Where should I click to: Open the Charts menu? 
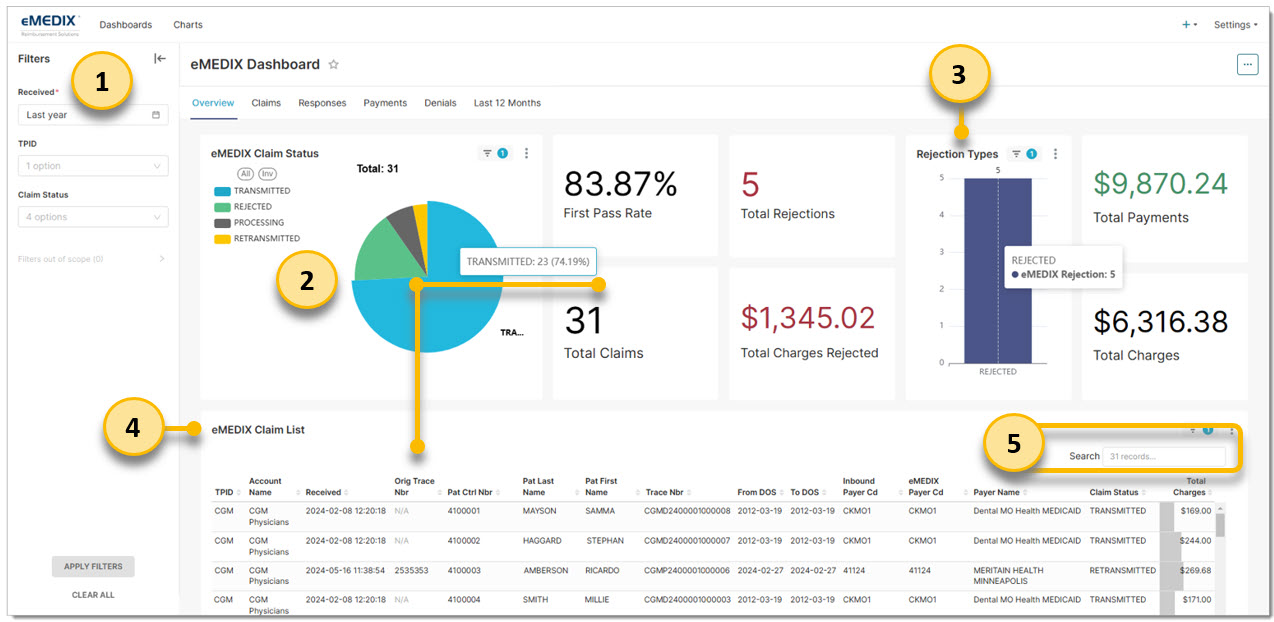click(188, 25)
